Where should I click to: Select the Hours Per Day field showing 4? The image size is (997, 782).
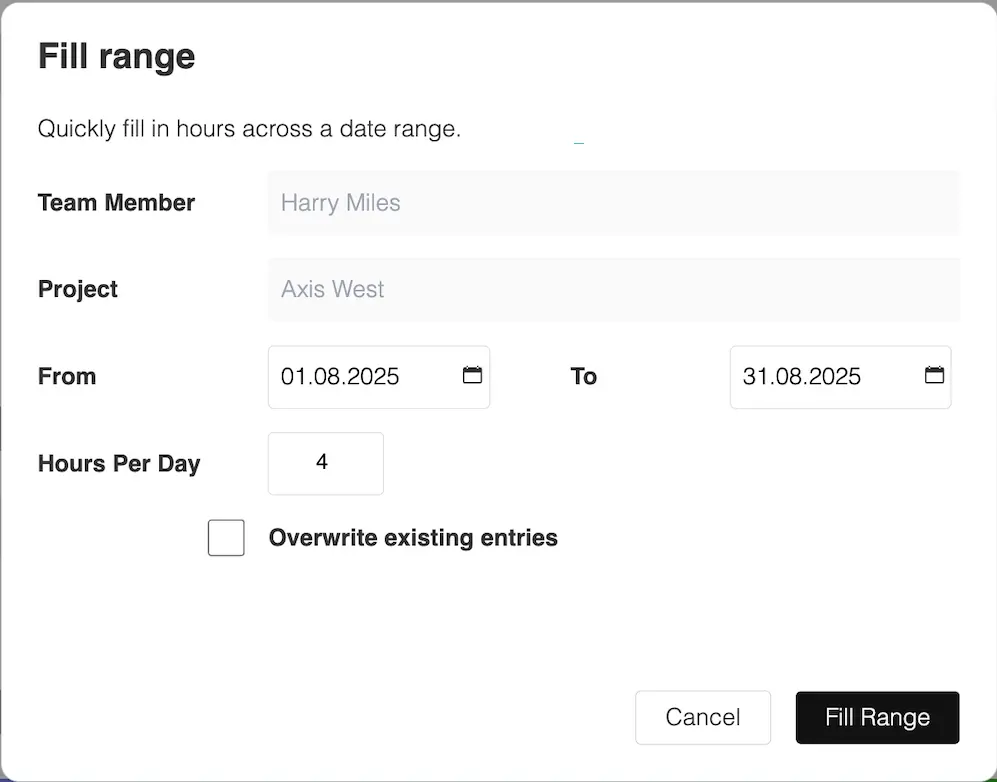click(x=325, y=462)
